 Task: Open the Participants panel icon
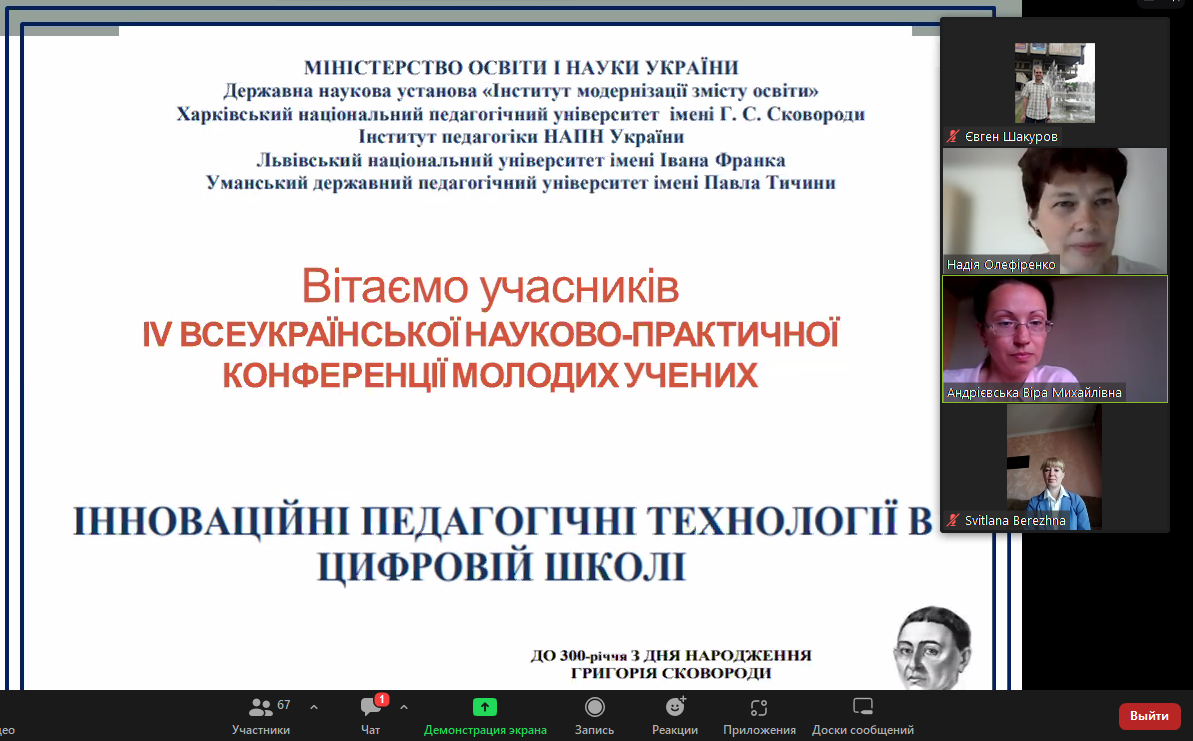(260, 708)
